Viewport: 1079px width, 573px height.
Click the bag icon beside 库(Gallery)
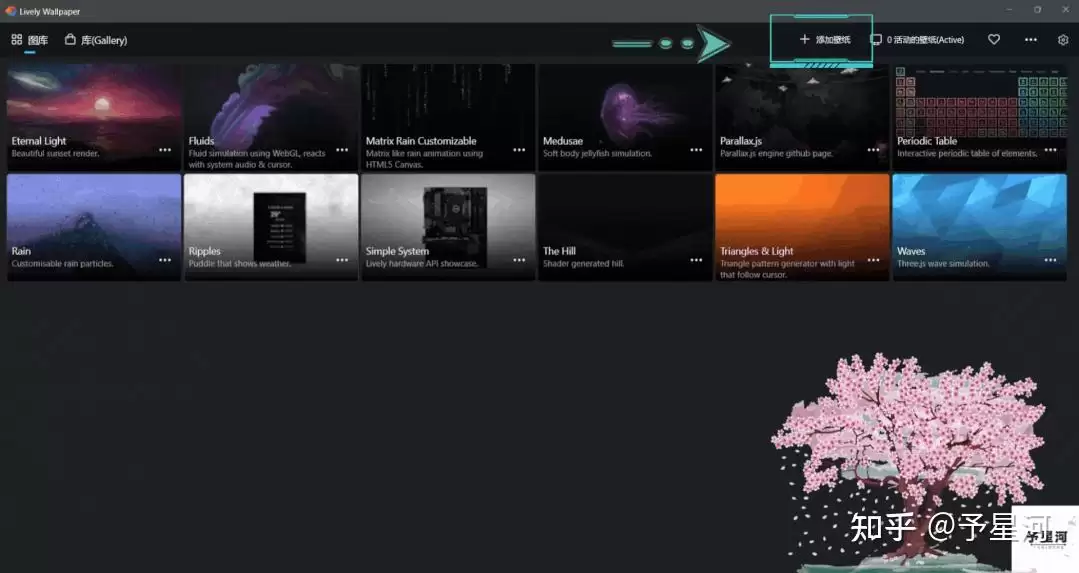[x=70, y=40]
